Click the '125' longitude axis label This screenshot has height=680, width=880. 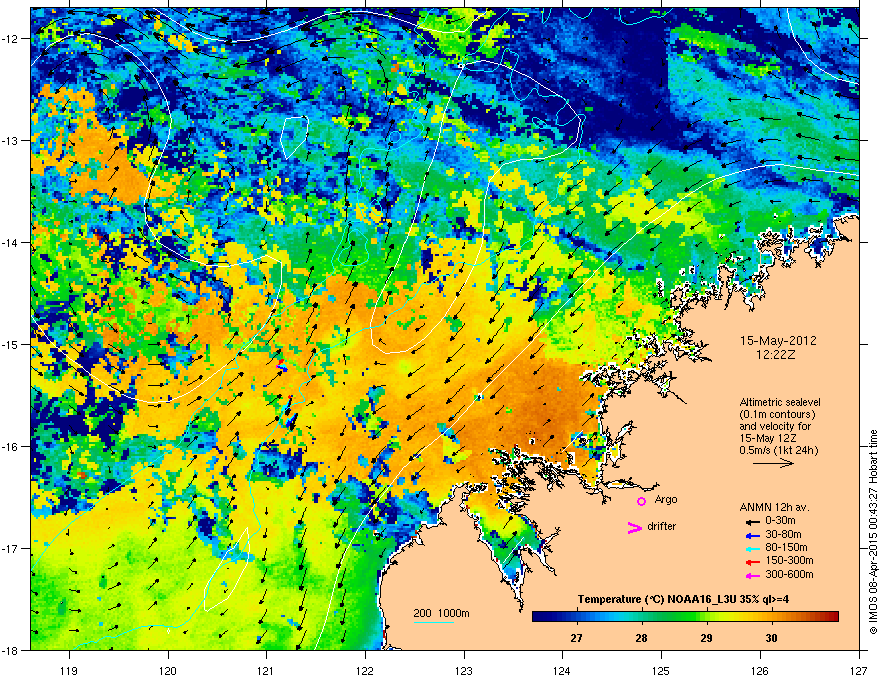click(x=661, y=670)
